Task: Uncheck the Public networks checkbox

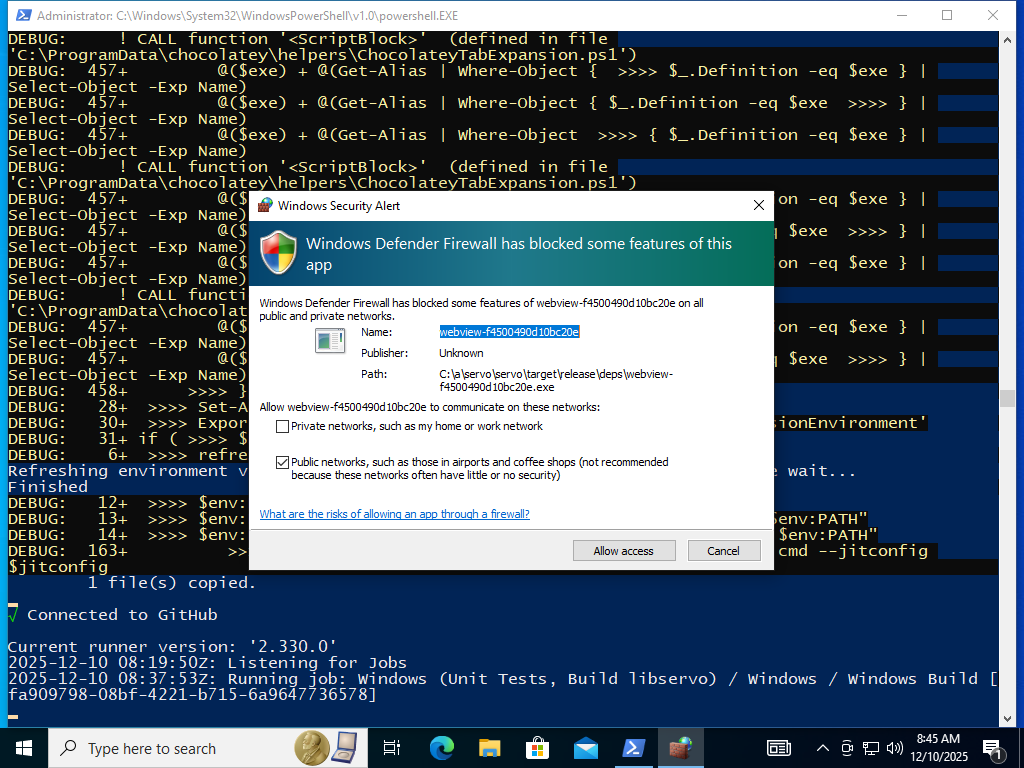Action: click(282, 462)
